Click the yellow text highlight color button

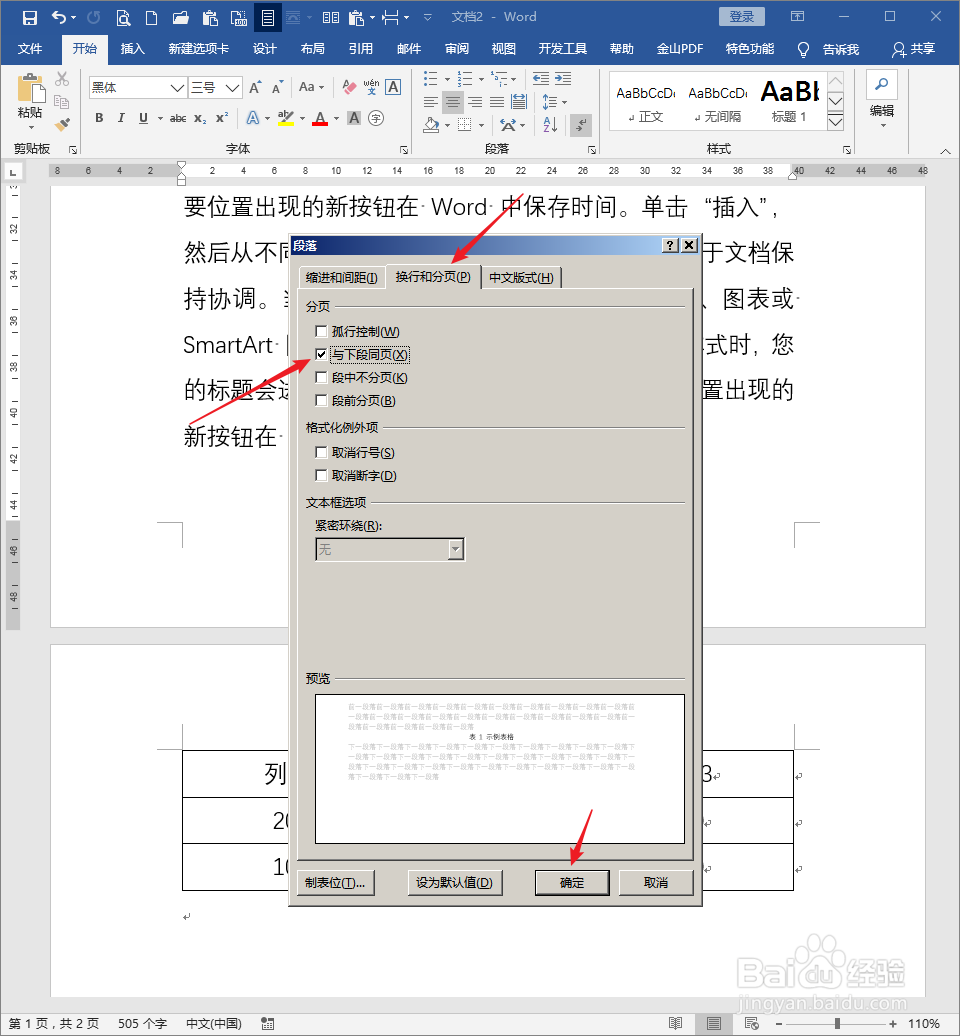pos(286,118)
